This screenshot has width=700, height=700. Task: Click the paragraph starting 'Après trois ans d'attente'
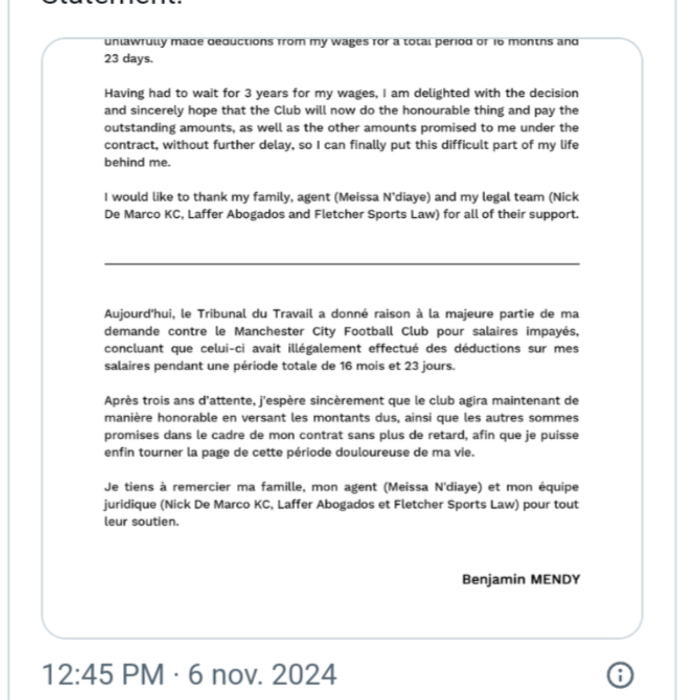pos(341,427)
